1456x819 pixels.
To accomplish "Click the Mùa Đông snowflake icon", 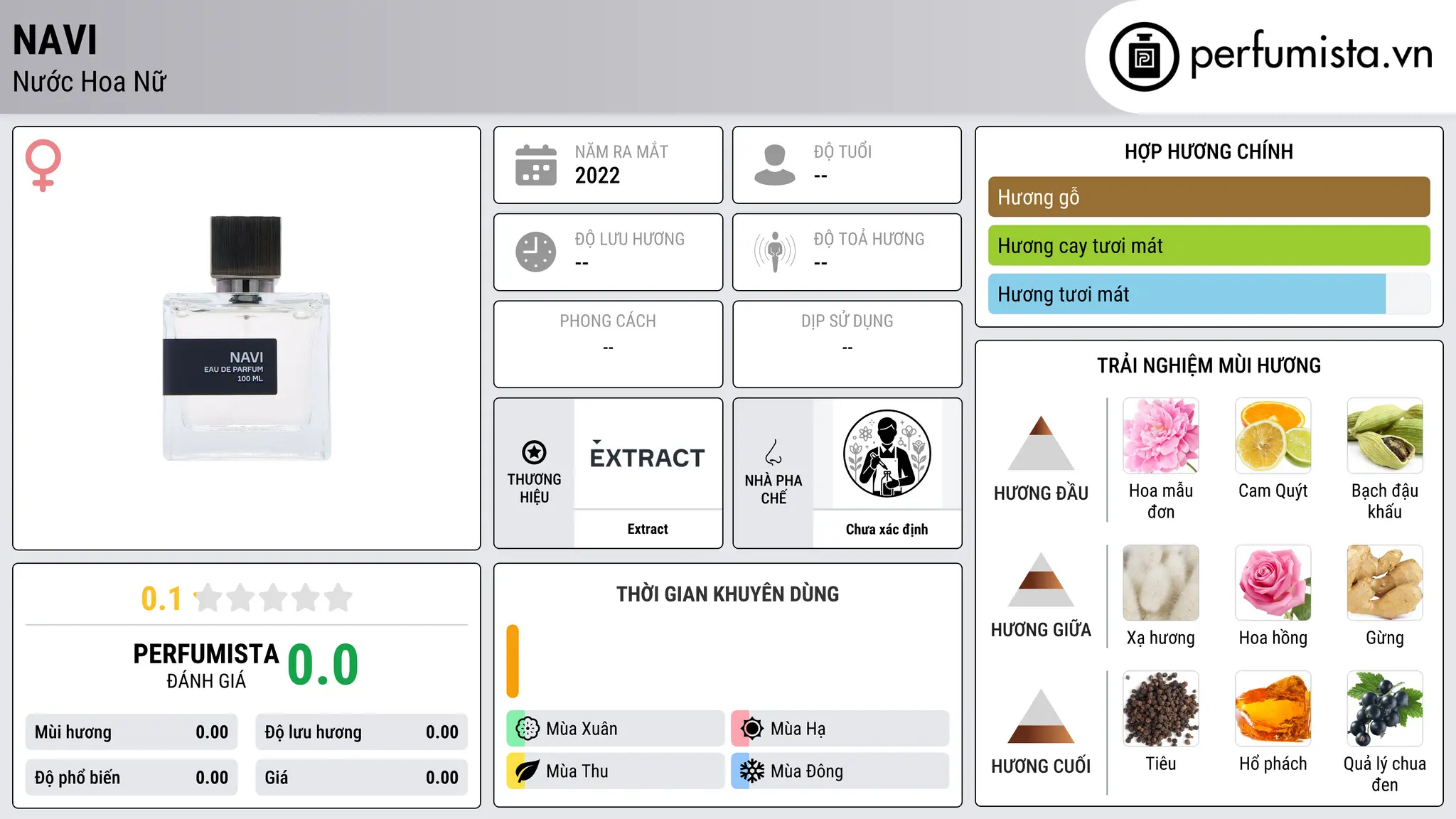I will pos(752,771).
